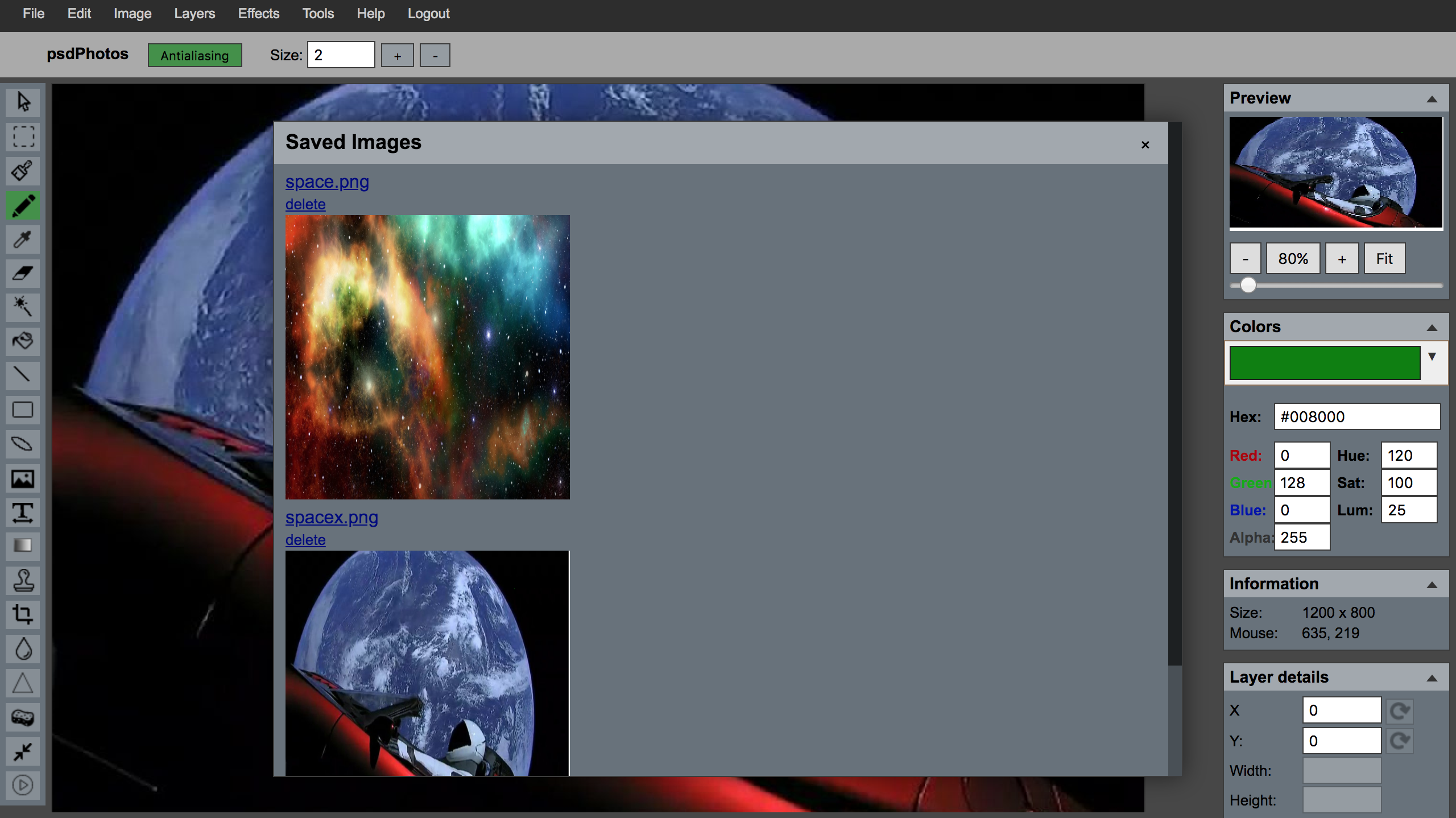Collapse the Information panel

tap(1432, 585)
